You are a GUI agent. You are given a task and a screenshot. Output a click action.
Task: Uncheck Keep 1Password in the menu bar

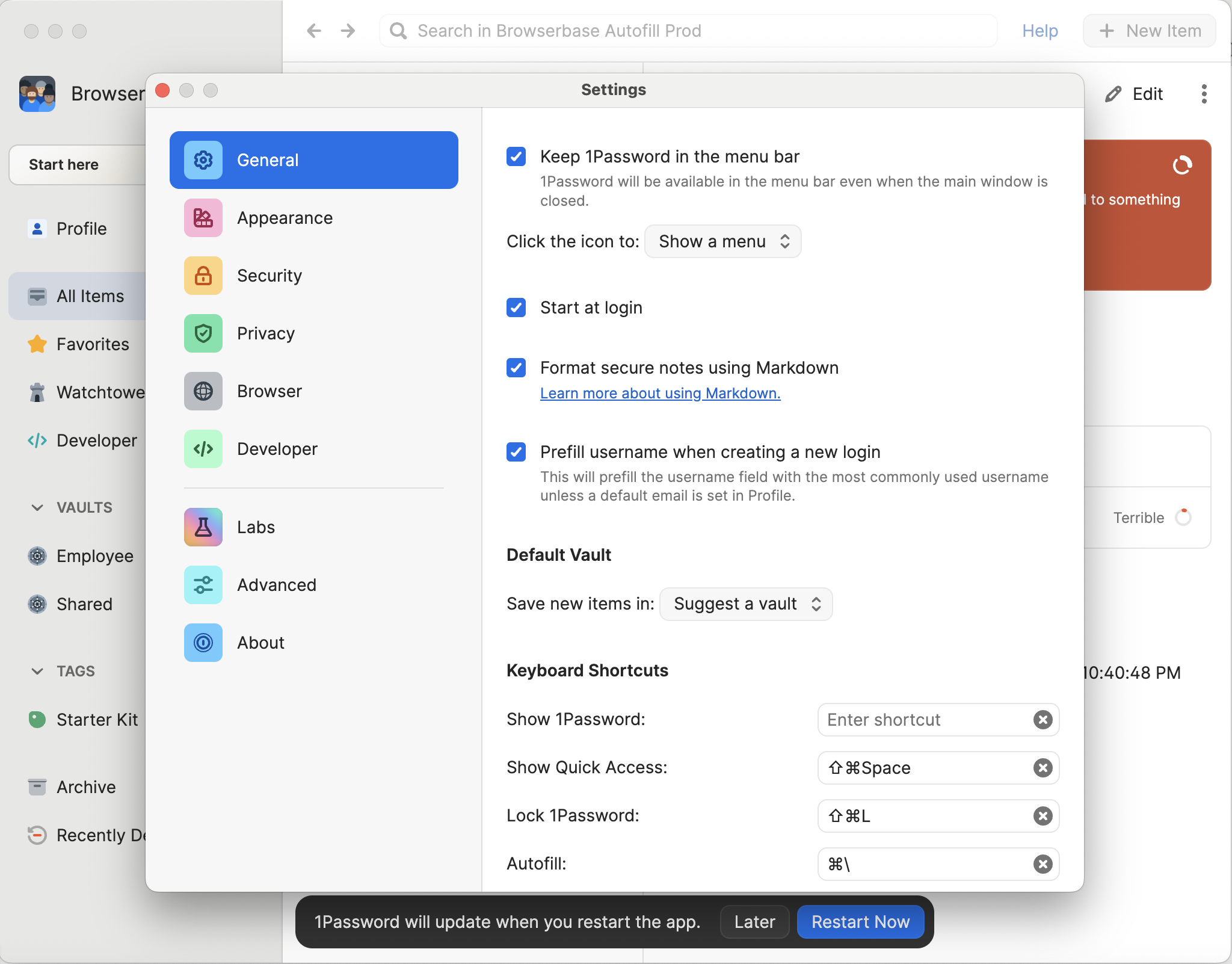pyautogui.click(x=516, y=156)
